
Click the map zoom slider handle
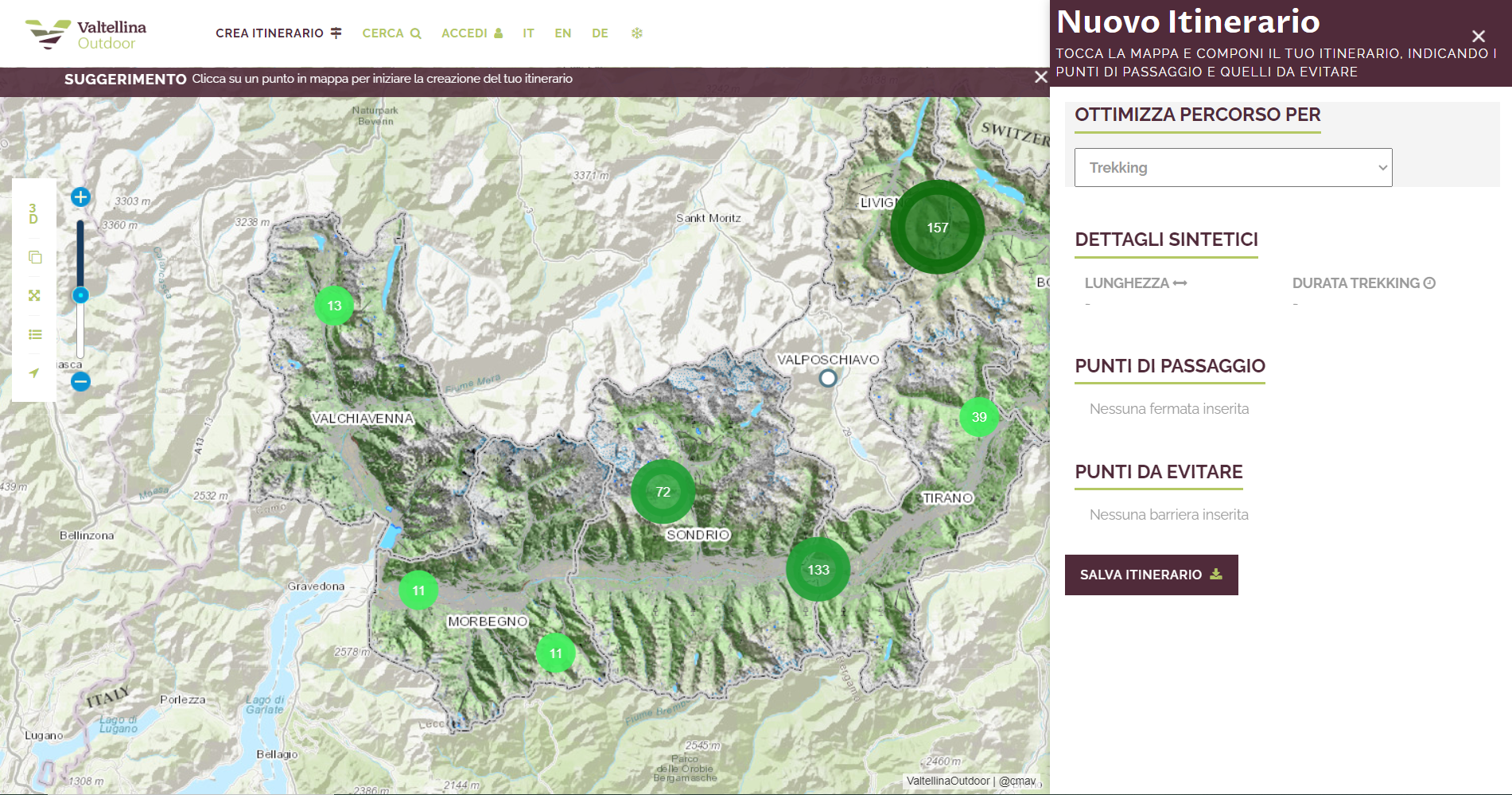click(x=80, y=296)
